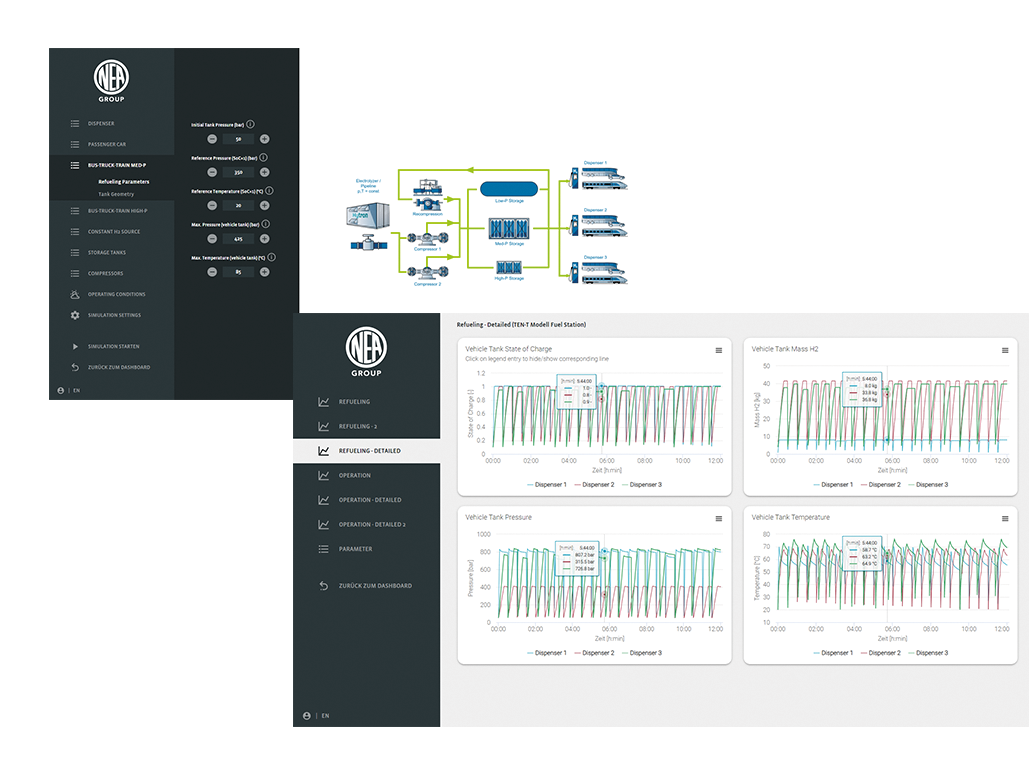The image size is (1029, 772).
Task: Select Tank Geometry submenu item
Action: pyautogui.click(x=116, y=194)
